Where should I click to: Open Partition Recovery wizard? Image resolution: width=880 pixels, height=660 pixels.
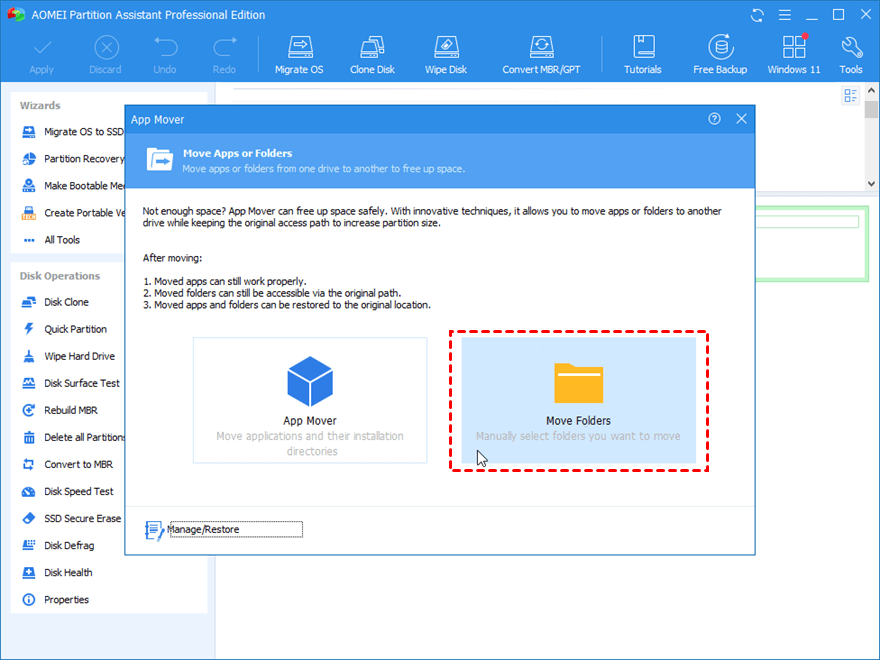click(x=72, y=159)
